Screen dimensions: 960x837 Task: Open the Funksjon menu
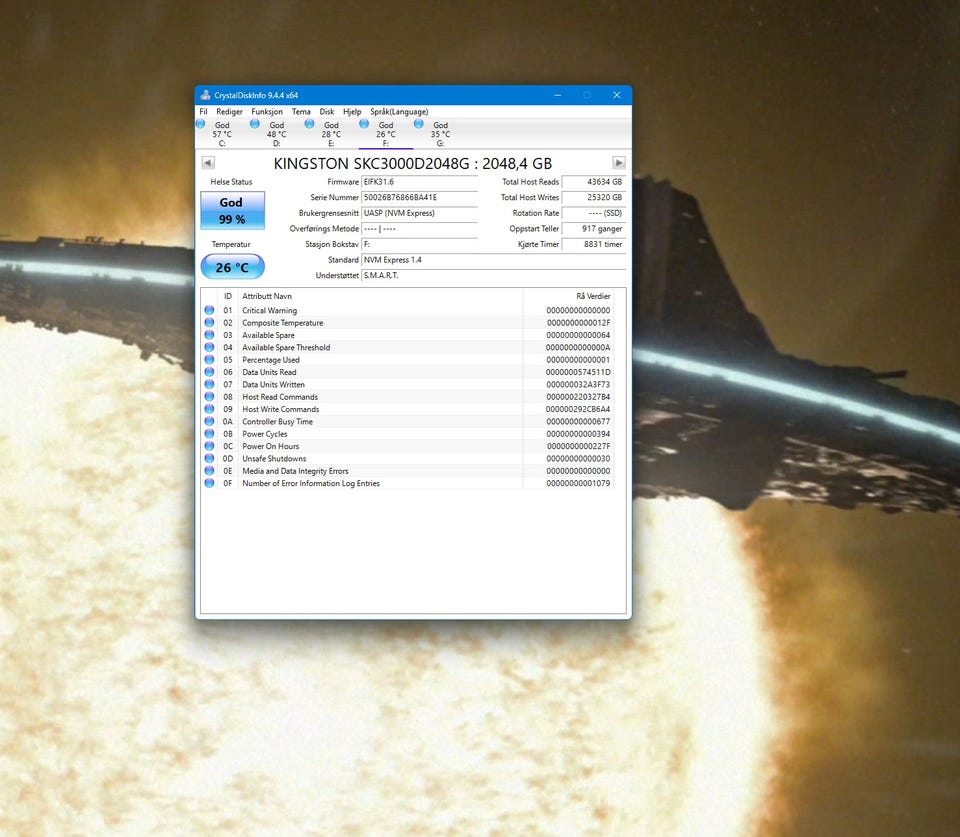[267, 111]
